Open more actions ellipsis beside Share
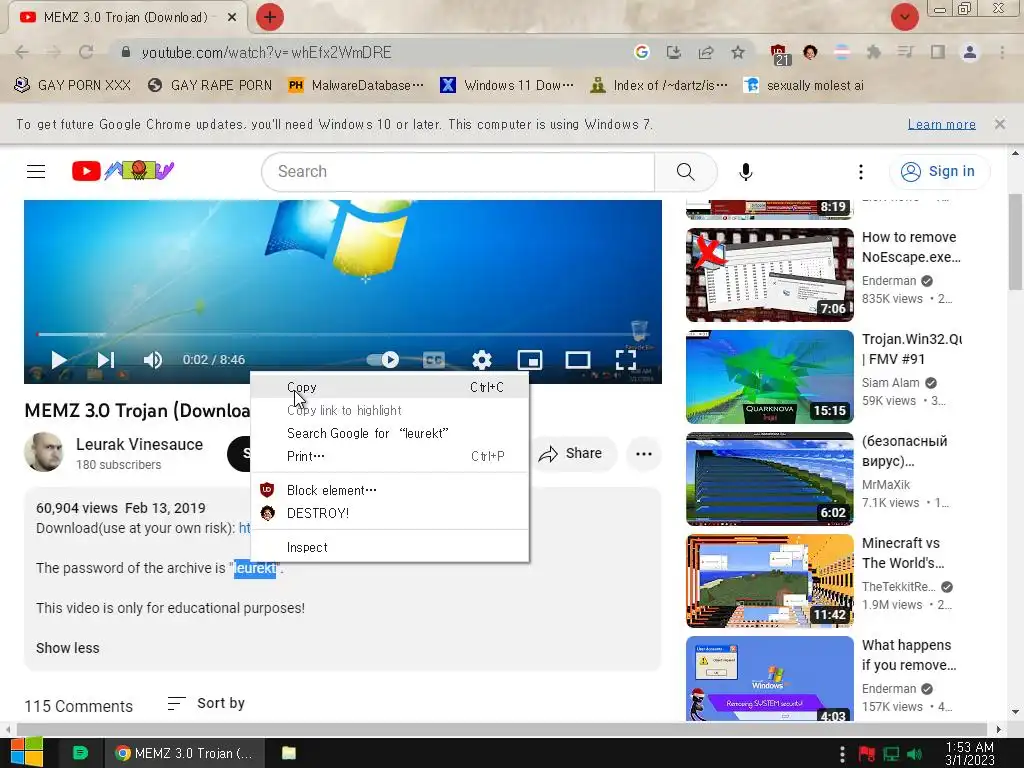 tap(644, 454)
